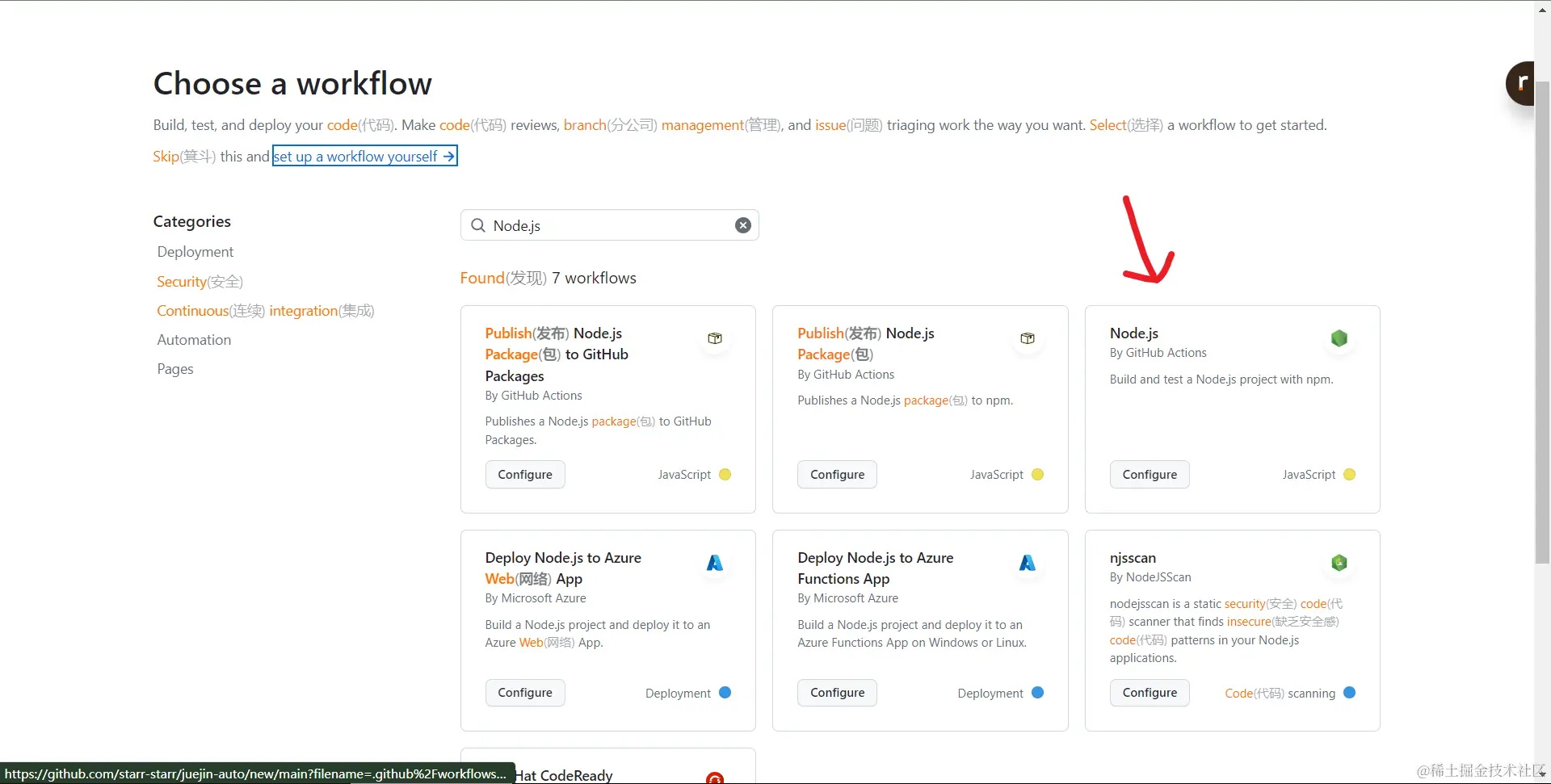Click the njsscan card title
Screen dimensions: 1551x784
(1133, 558)
